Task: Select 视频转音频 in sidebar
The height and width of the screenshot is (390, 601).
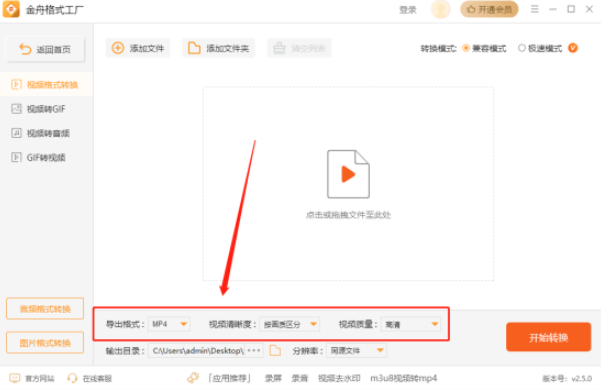Action: coord(46,133)
